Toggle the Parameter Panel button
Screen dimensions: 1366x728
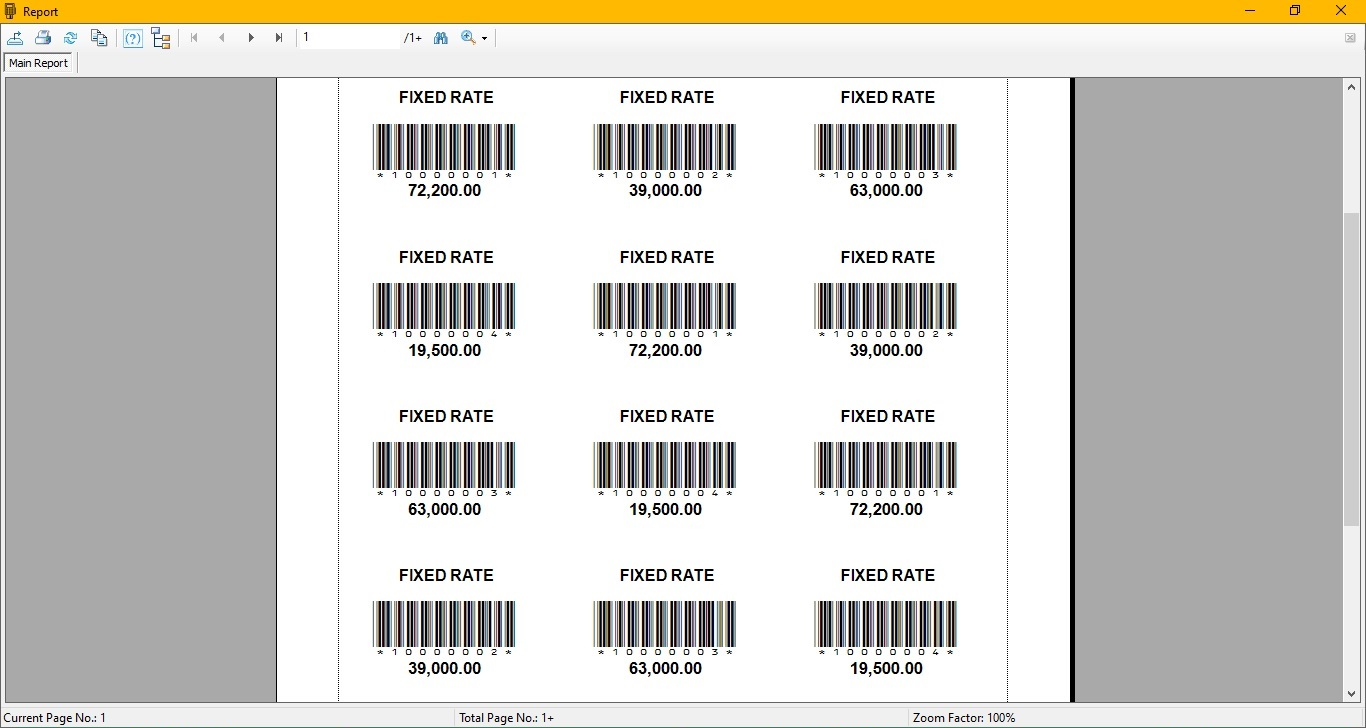[133, 38]
